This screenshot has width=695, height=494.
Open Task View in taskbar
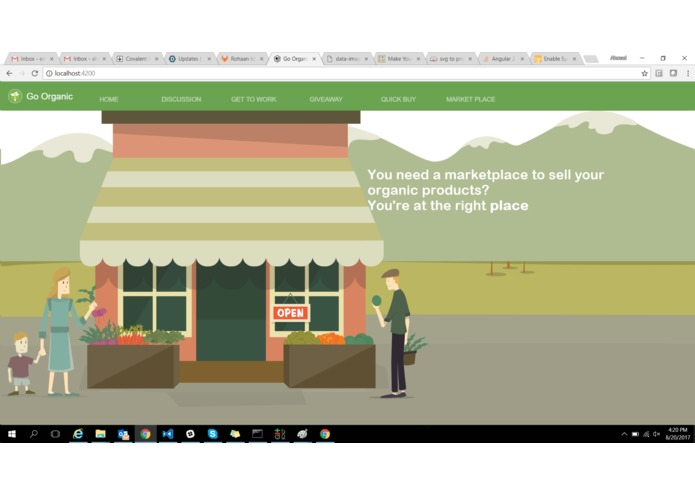(55, 434)
